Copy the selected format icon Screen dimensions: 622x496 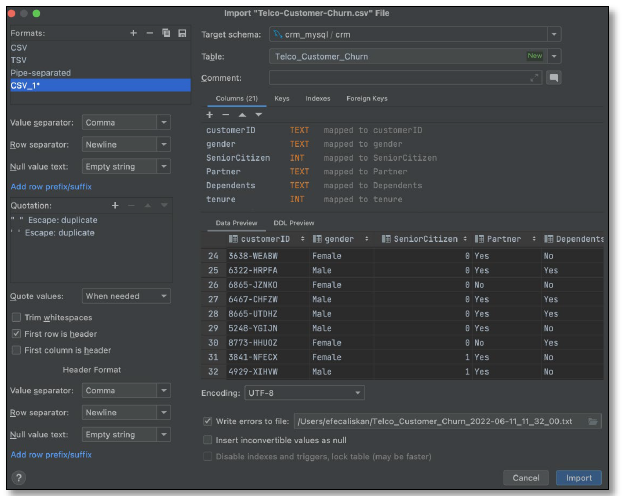(x=166, y=33)
